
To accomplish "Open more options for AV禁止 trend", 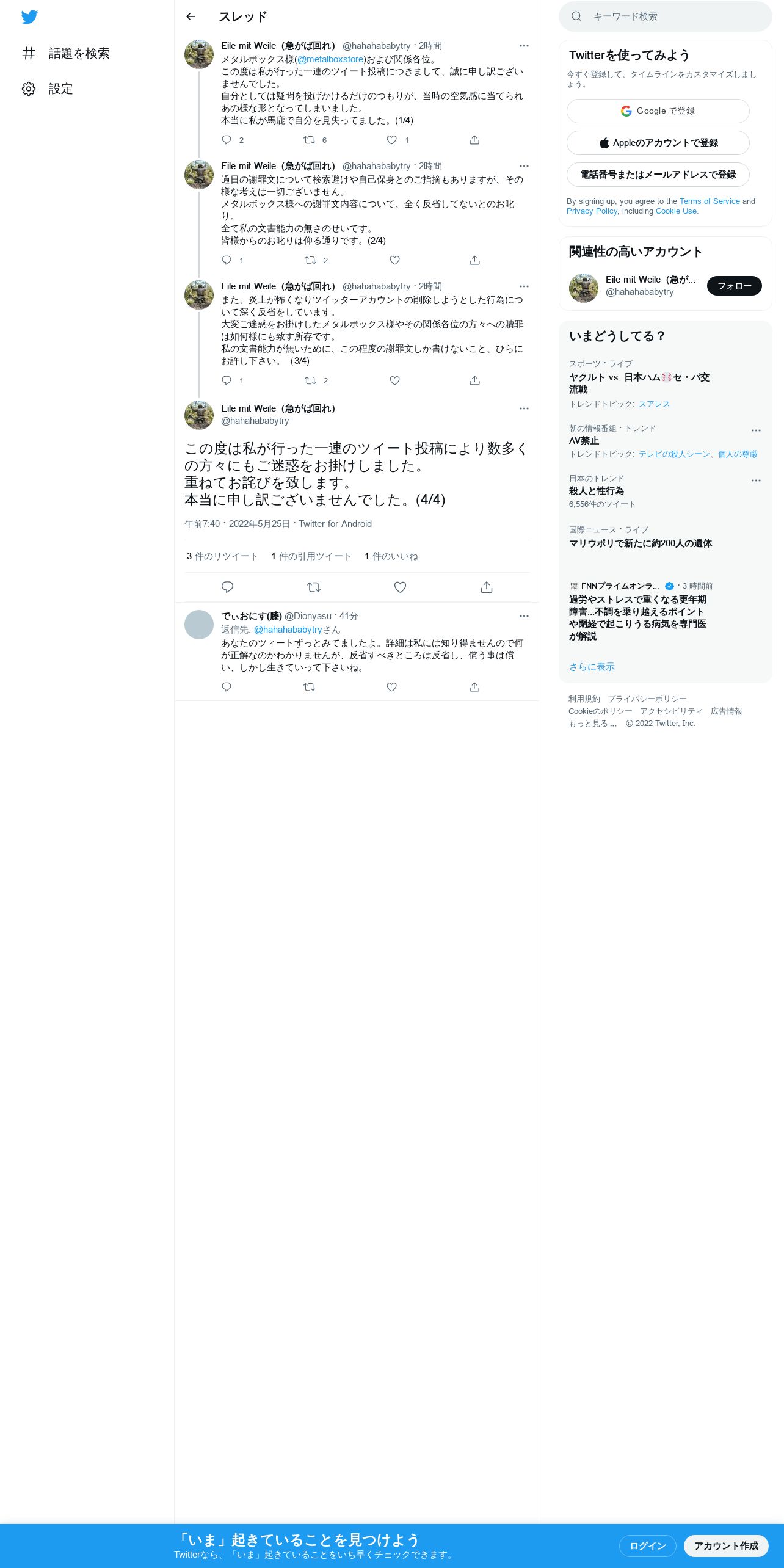I will pyautogui.click(x=756, y=430).
